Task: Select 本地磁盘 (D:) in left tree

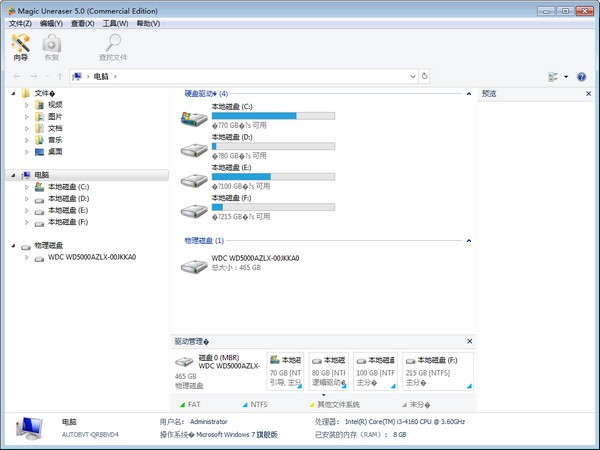Action: (68, 199)
